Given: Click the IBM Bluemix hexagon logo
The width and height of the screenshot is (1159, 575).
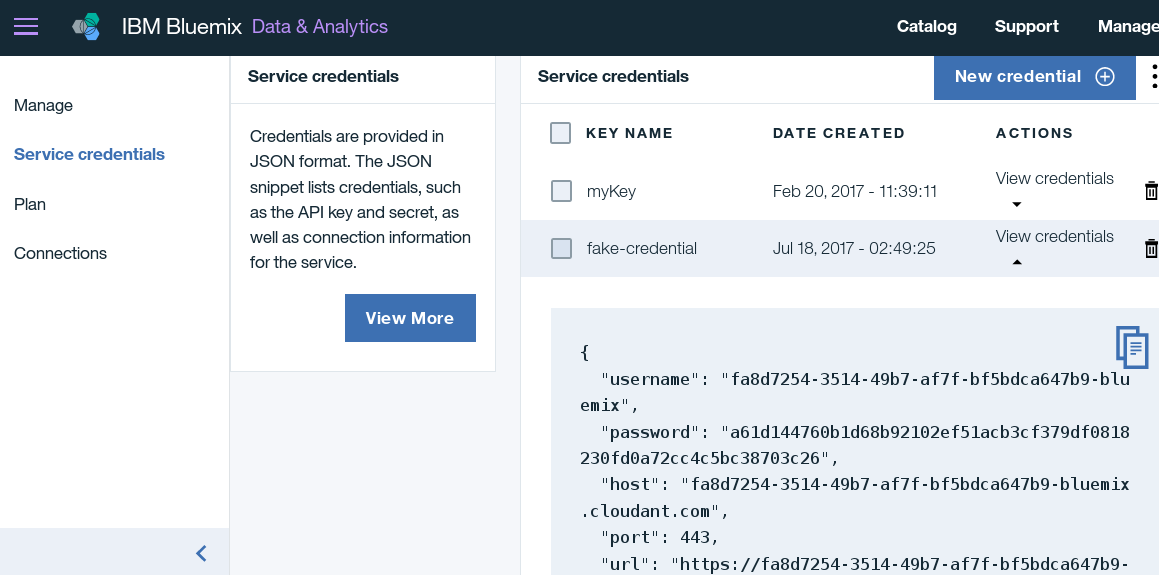Looking at the screenshot, I should pyautogui.click(x=86, y=27).
